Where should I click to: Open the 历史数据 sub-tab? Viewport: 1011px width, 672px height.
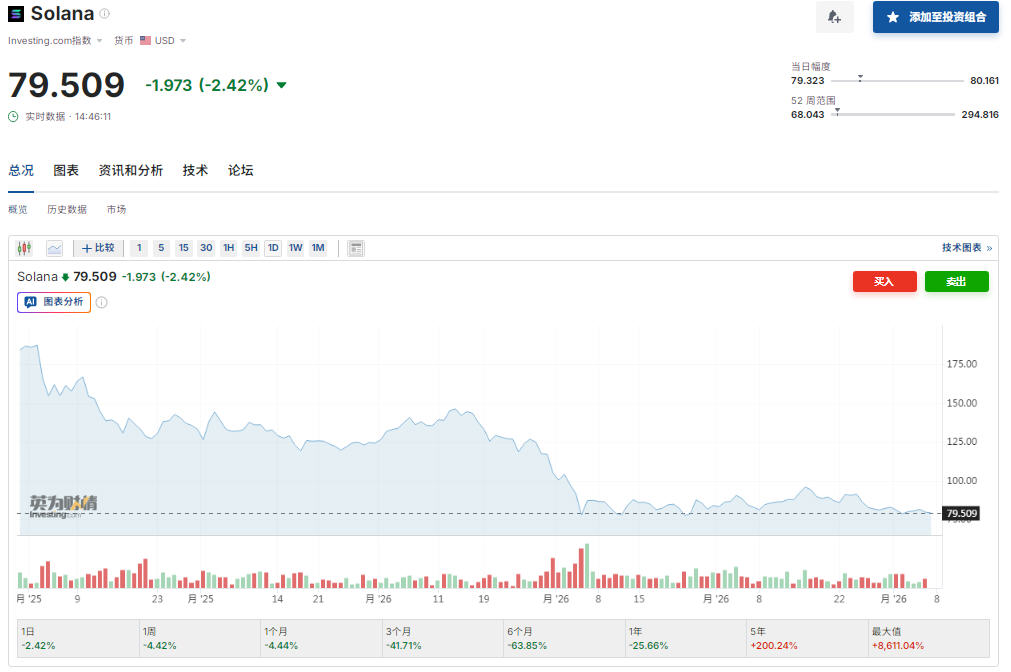67,210
